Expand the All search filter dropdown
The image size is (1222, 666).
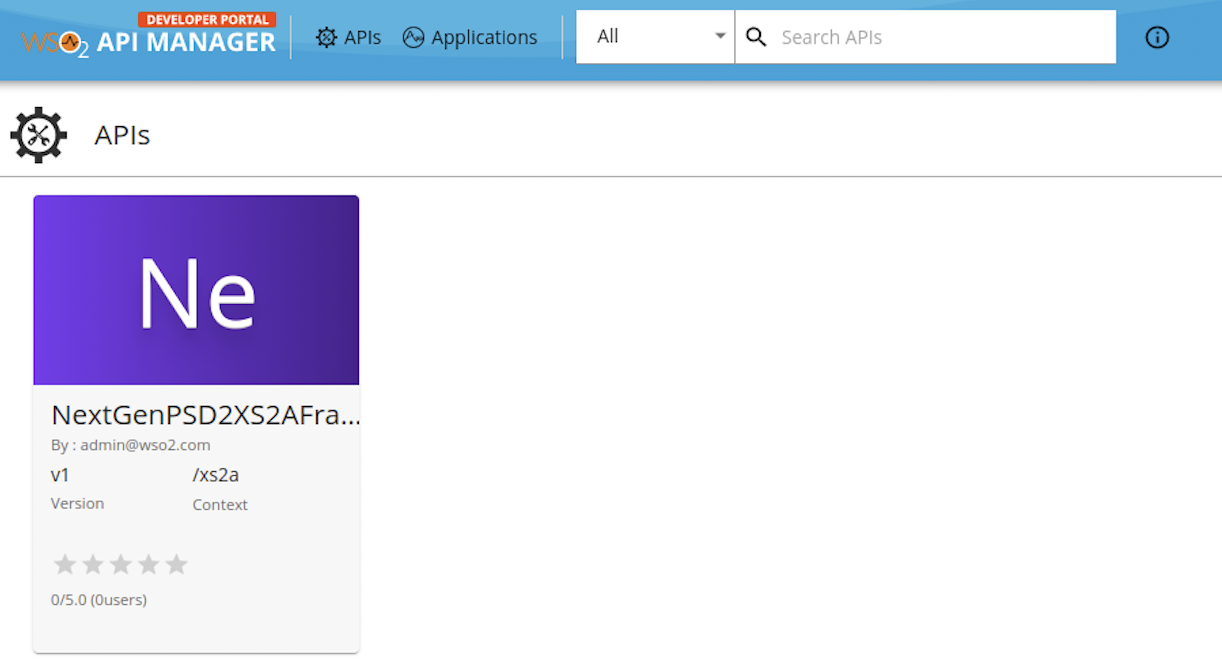[655, 37]
